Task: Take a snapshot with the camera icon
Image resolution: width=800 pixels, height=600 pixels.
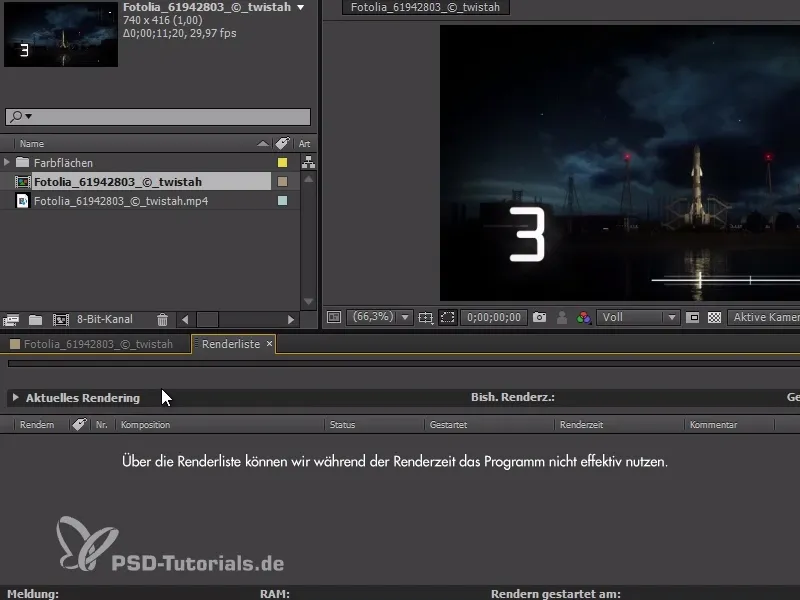Action: point(540,317)
